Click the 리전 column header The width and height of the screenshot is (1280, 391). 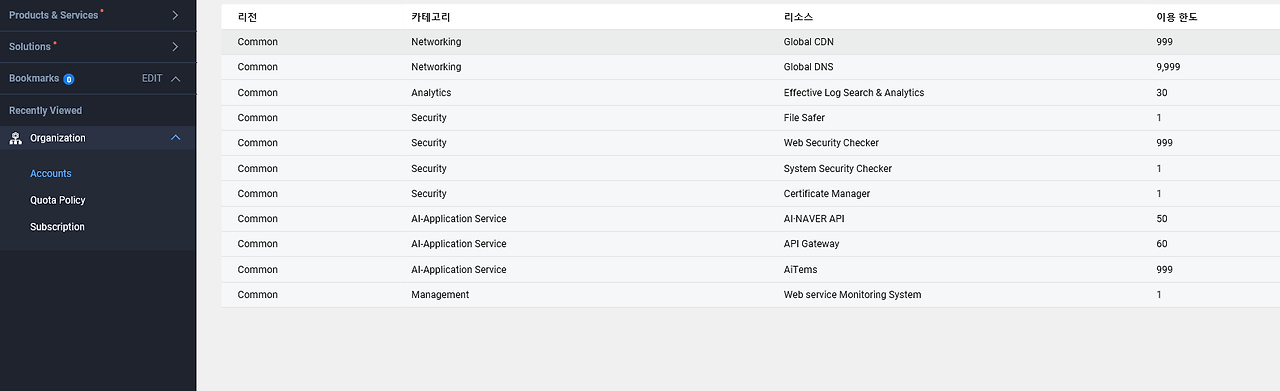click(248, 18)
